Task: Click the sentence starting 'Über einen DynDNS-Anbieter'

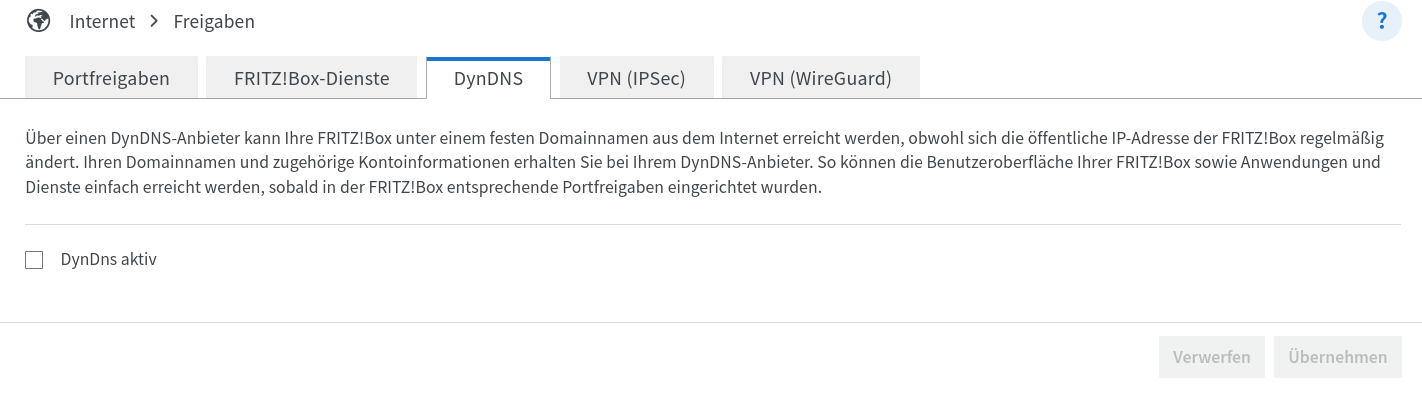Action: 400,137
